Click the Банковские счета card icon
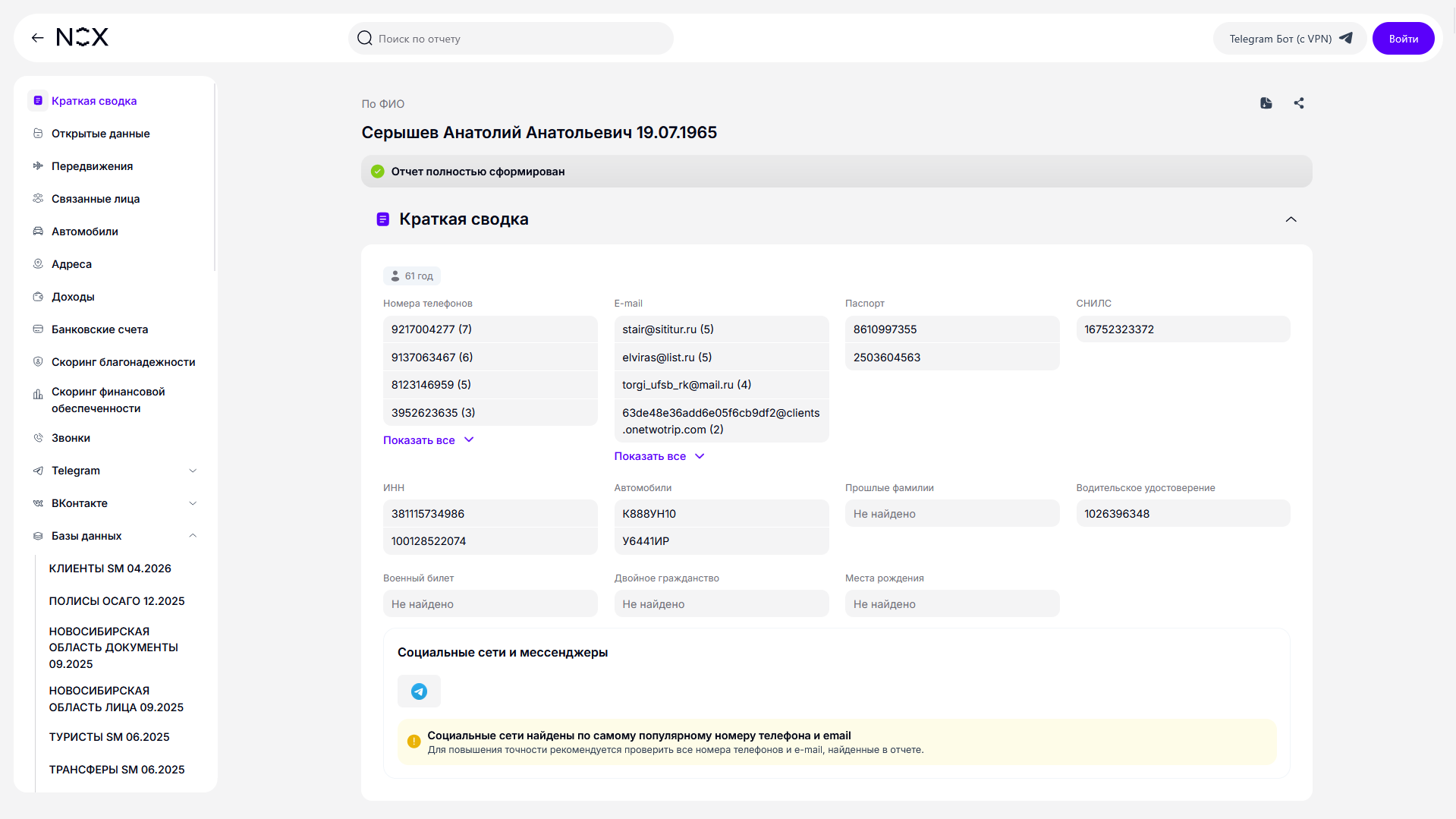This screenshot has width=1456, height=819. (x=38, y=329)
